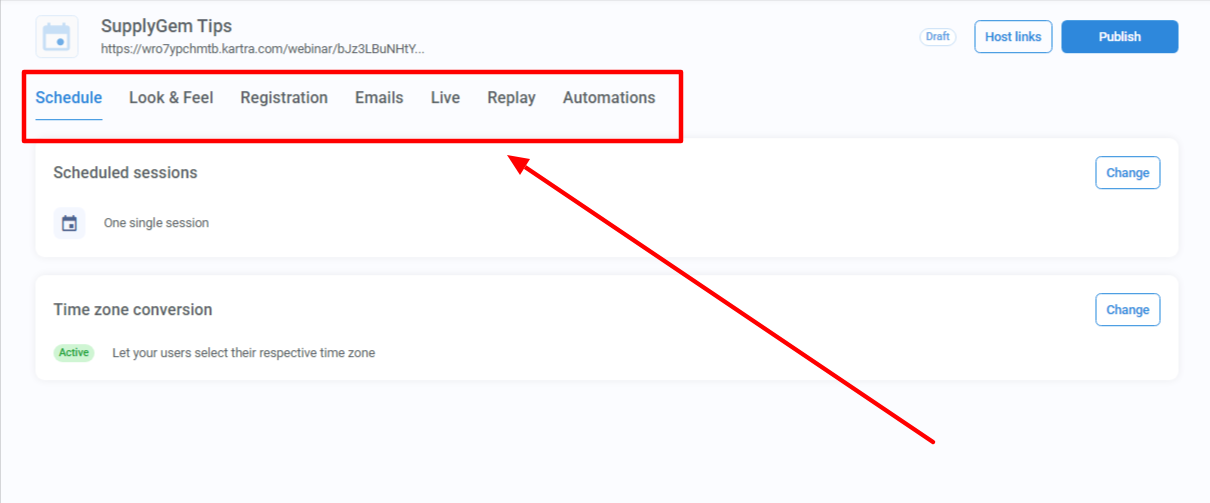Image resolution: width=1210 pixels, height=503 pixels.
Task: Click Change for Time zone conversion
Action: pos(1127,310)
